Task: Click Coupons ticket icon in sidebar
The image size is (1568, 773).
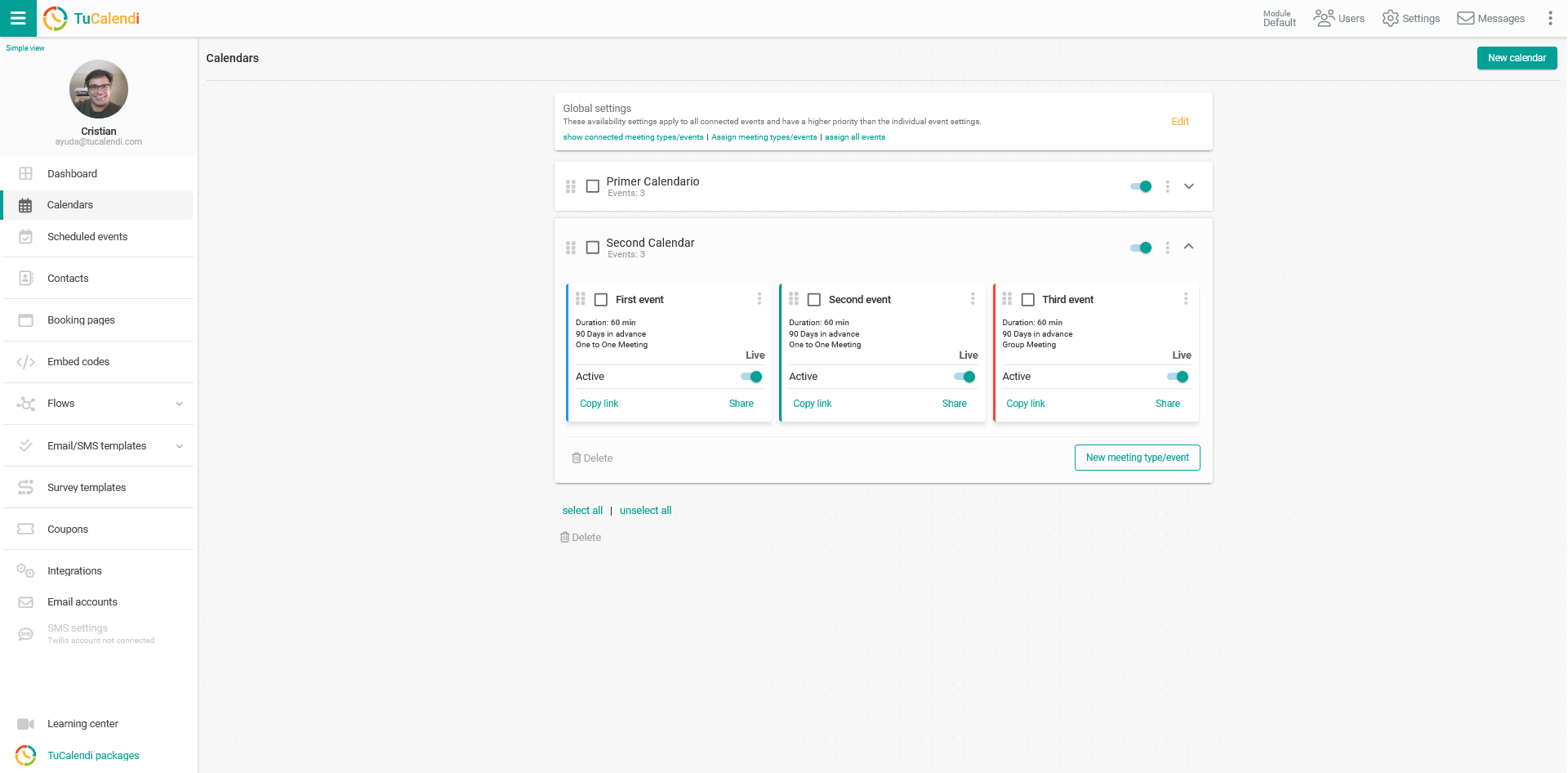Action: pos(25,529)
